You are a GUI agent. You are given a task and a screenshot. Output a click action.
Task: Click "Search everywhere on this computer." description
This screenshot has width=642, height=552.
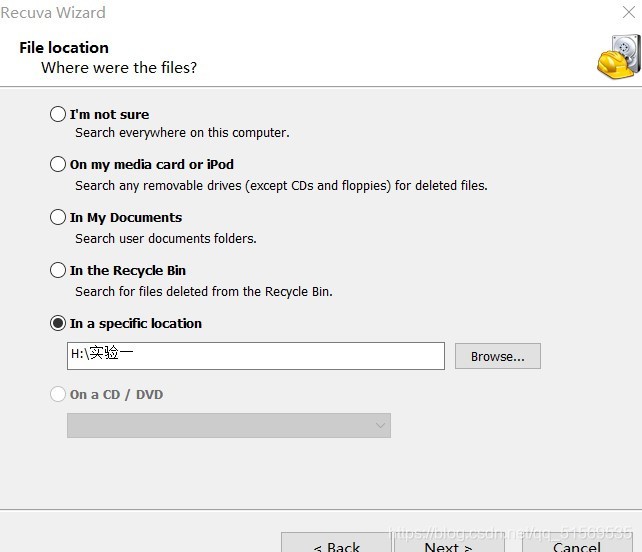182,133
